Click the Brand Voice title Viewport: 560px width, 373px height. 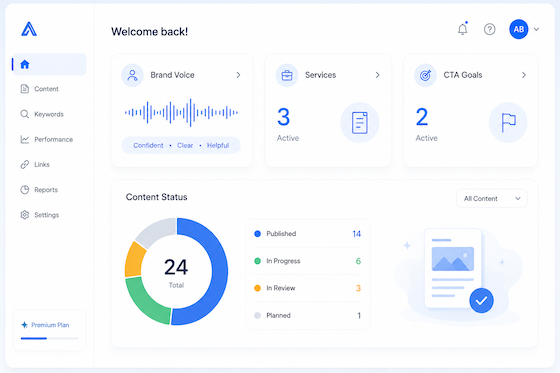tap(172, 75)
